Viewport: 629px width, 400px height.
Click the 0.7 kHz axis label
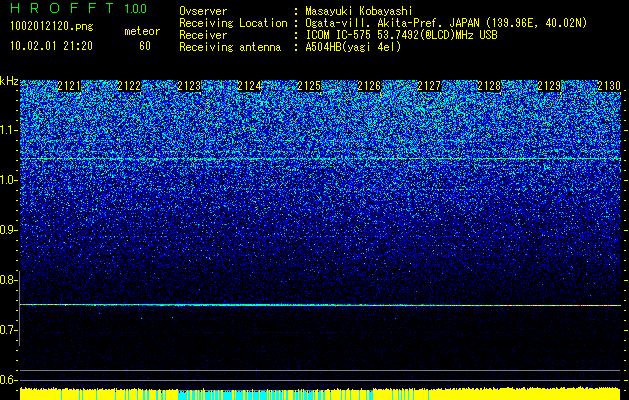[8, 330]
